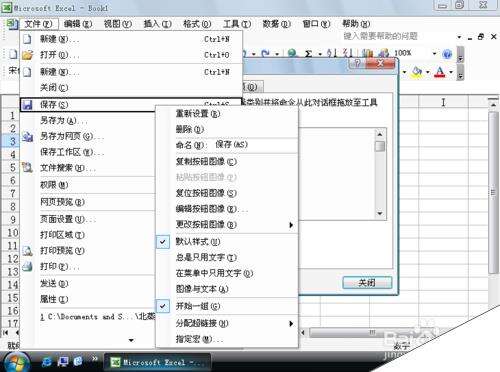Expand the 更改按钮图像 submenu arrow
Image resolution: width=500 pixels, height=372 pixels.
point(291,225)
